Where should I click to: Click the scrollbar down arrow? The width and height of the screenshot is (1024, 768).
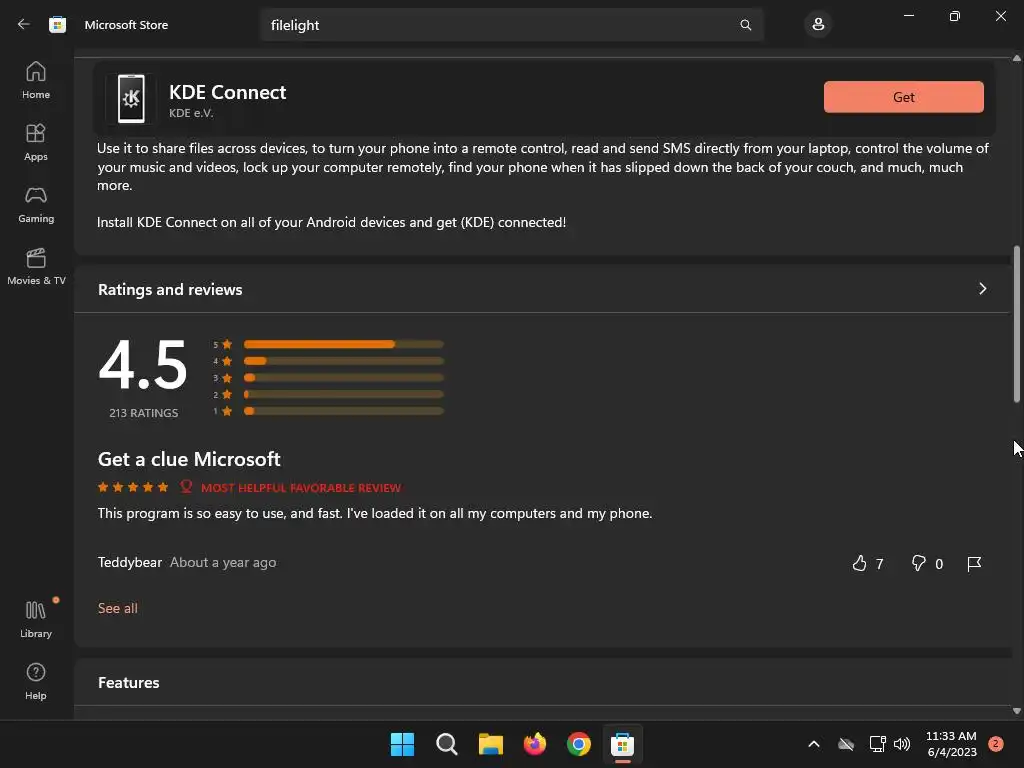tap(1017, 711)
